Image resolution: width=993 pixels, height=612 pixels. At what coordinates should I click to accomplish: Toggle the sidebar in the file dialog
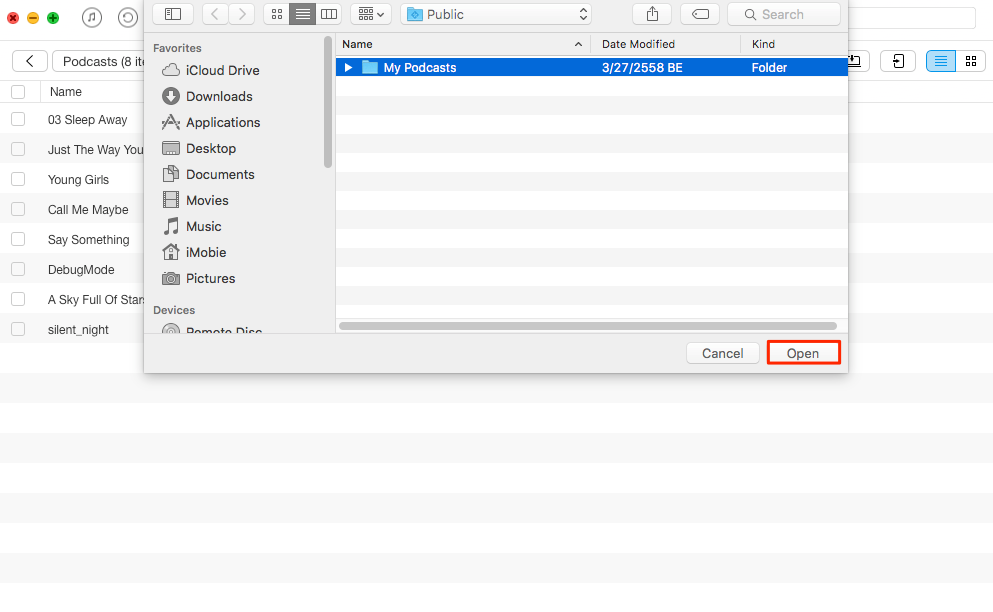coord(173,14)
